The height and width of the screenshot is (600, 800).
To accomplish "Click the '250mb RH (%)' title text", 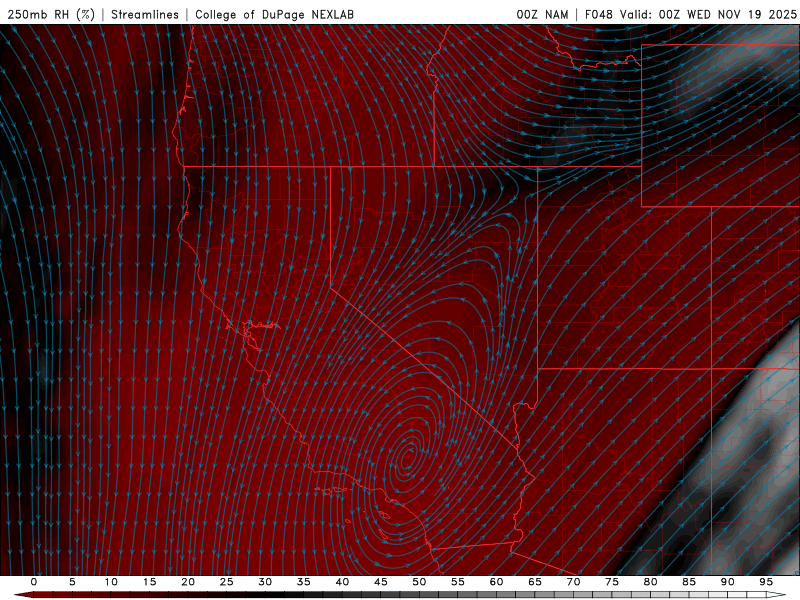I will coord(51,14).
